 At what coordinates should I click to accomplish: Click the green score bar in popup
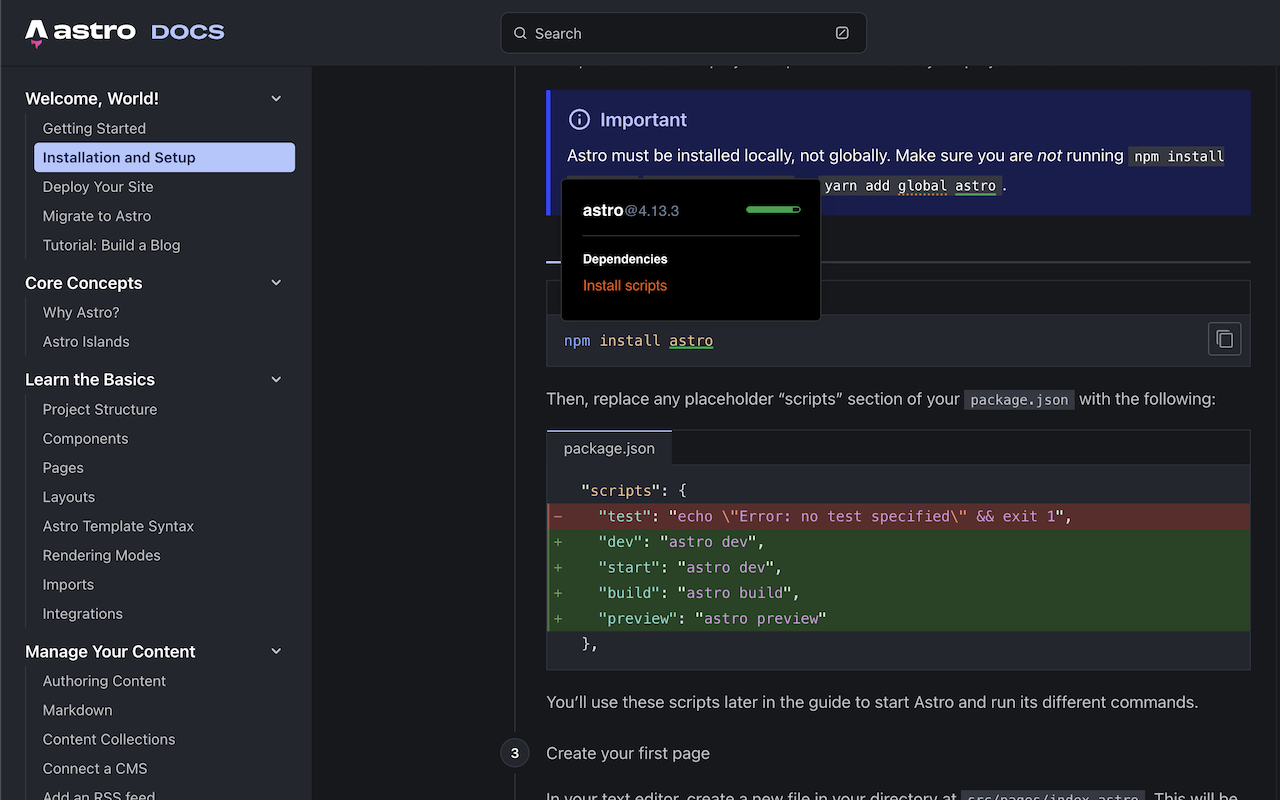click(773, 210)
